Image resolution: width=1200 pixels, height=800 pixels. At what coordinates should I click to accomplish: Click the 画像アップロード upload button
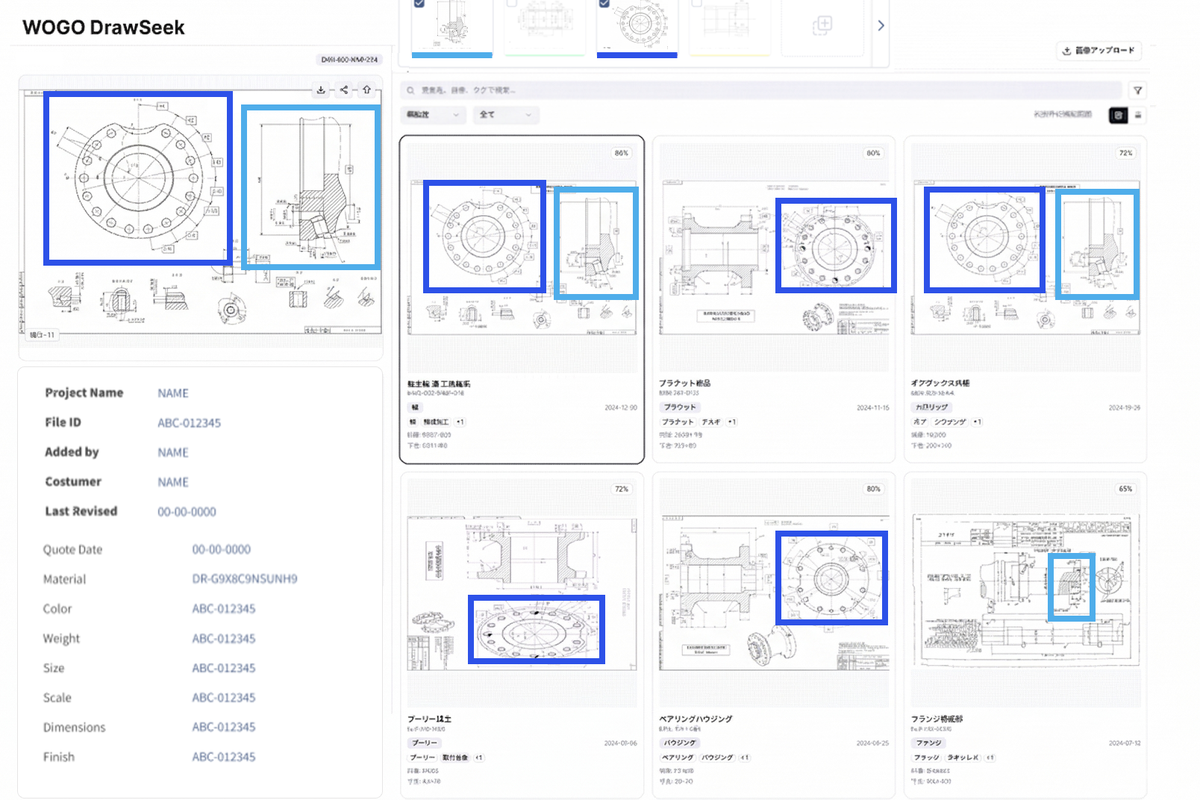point(1098,51)
